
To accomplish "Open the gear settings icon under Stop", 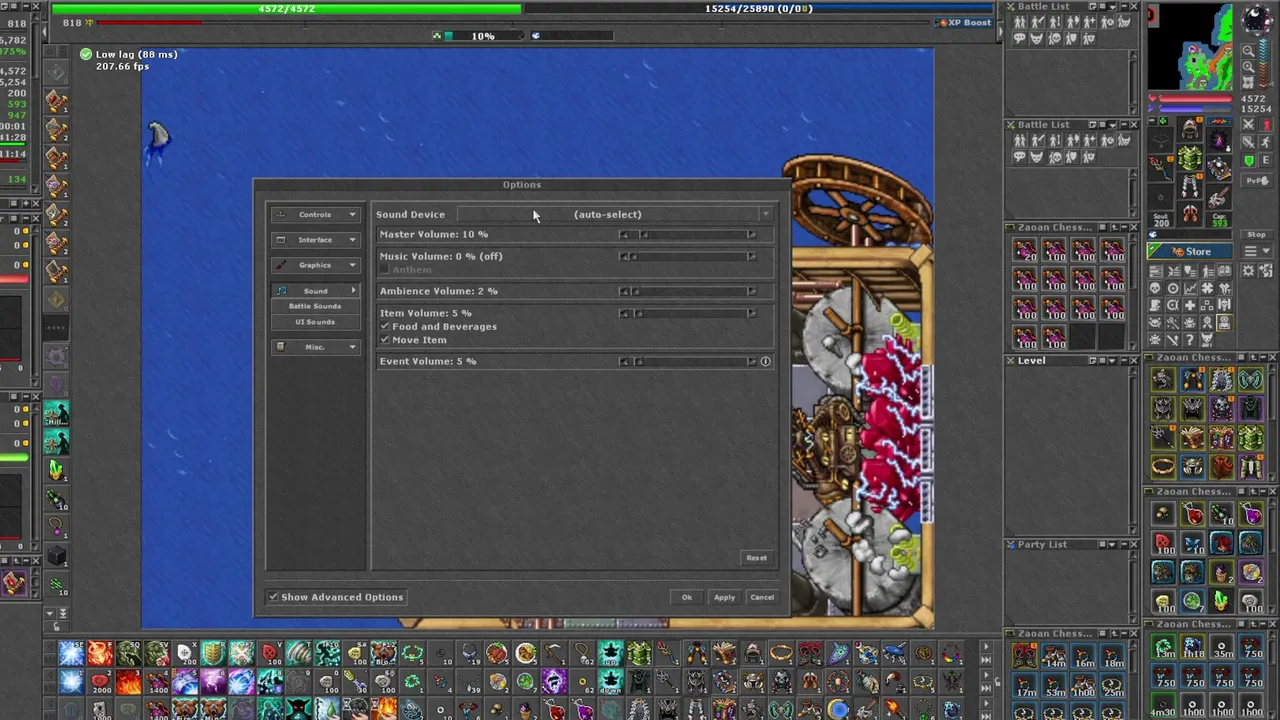I will coord(1248,270).
